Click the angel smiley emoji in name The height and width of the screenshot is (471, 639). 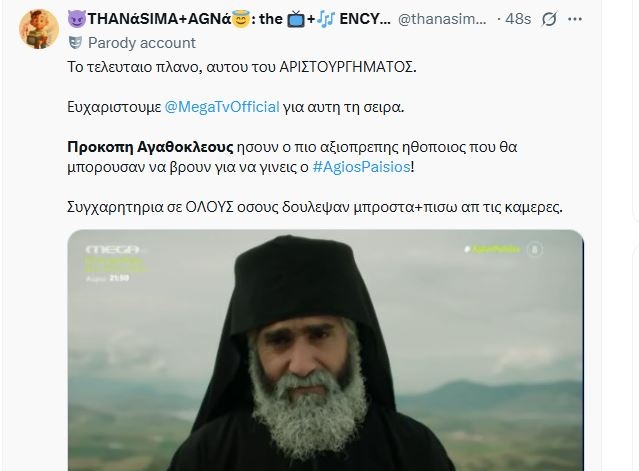[x=241, y=19]
